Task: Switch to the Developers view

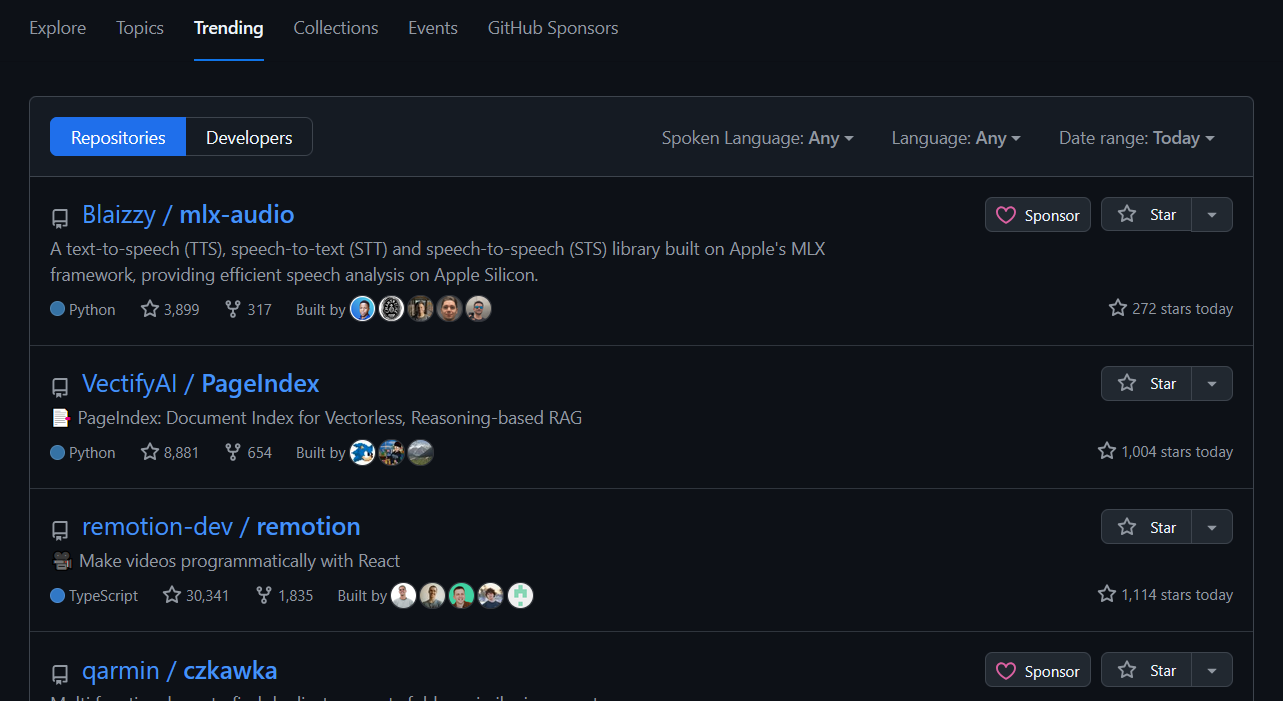Action: 249,138
